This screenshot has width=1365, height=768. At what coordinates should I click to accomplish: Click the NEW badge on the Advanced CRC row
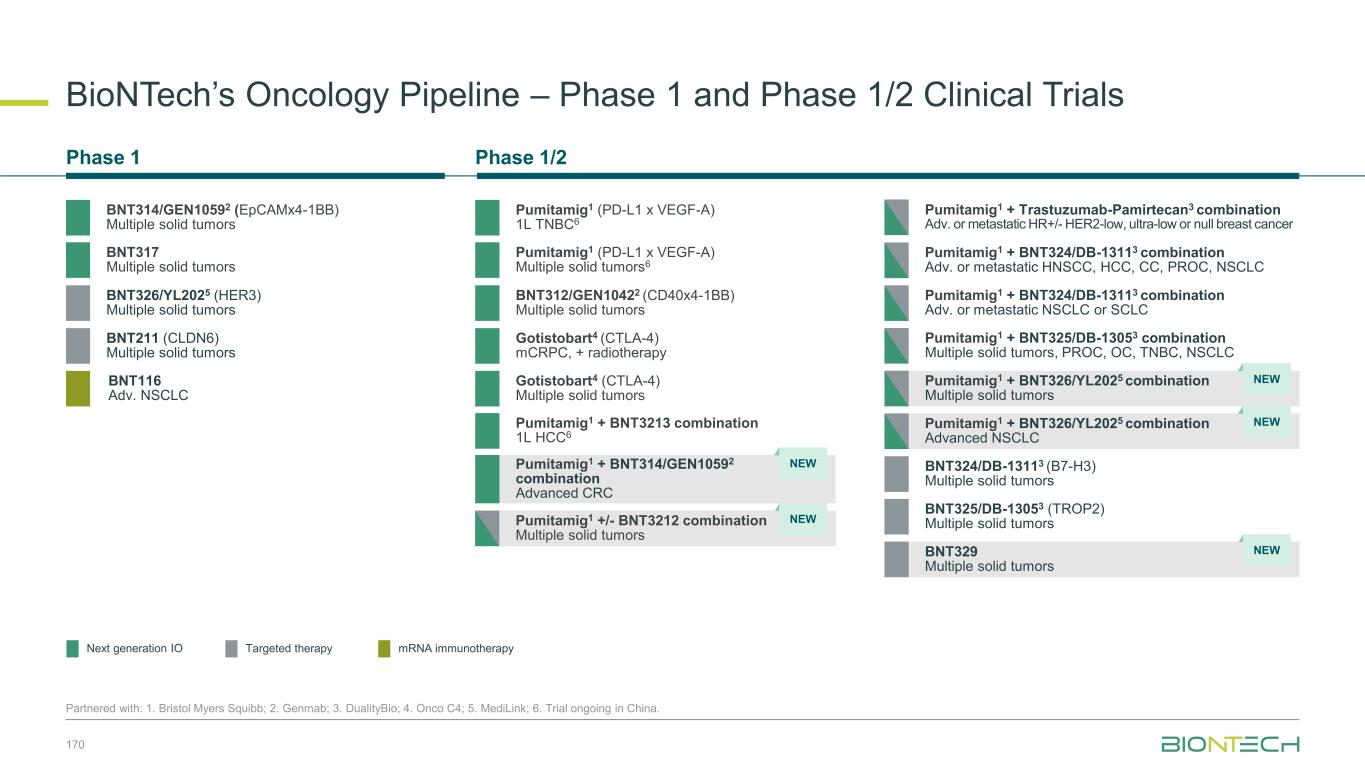pyautogui.click(x=803, y=464)
